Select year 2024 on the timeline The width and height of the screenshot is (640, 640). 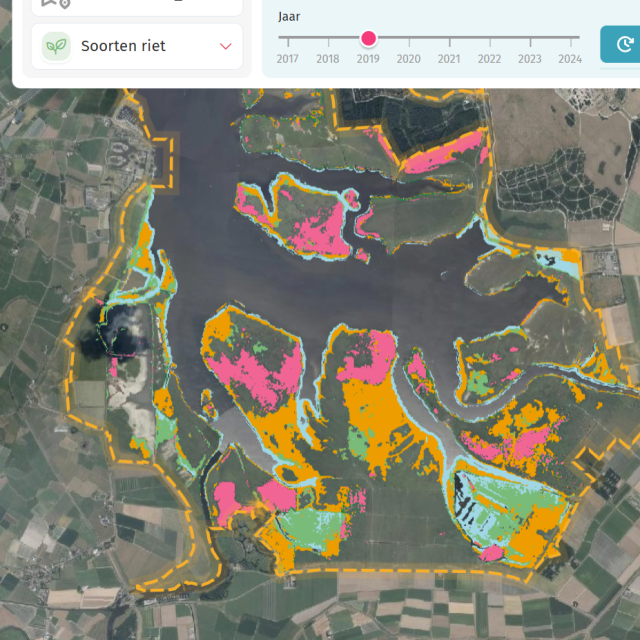(570, 59)
